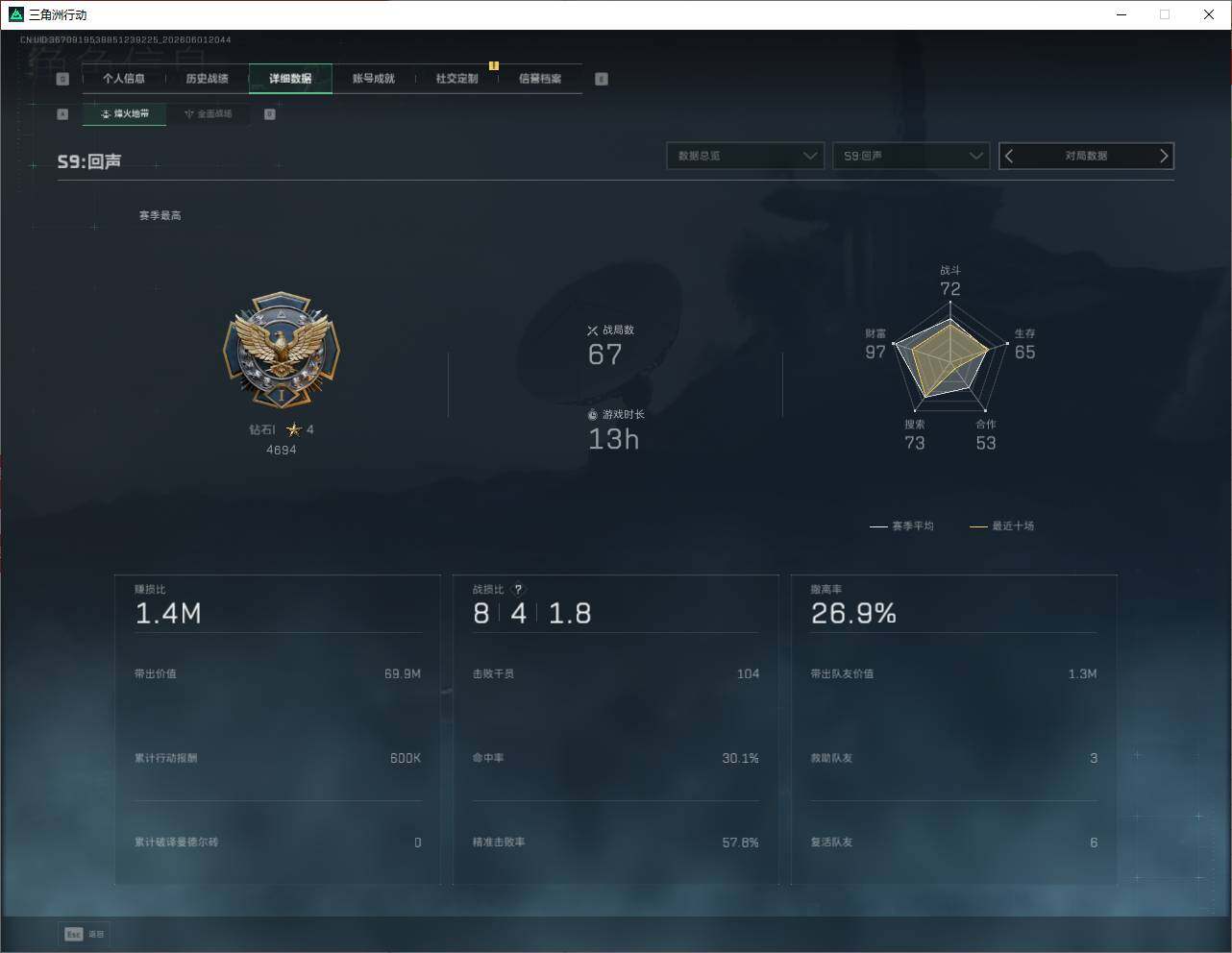1232x953 pixels.
Task: Click the 赛季最高 label
Action: [x=160, y=216]
